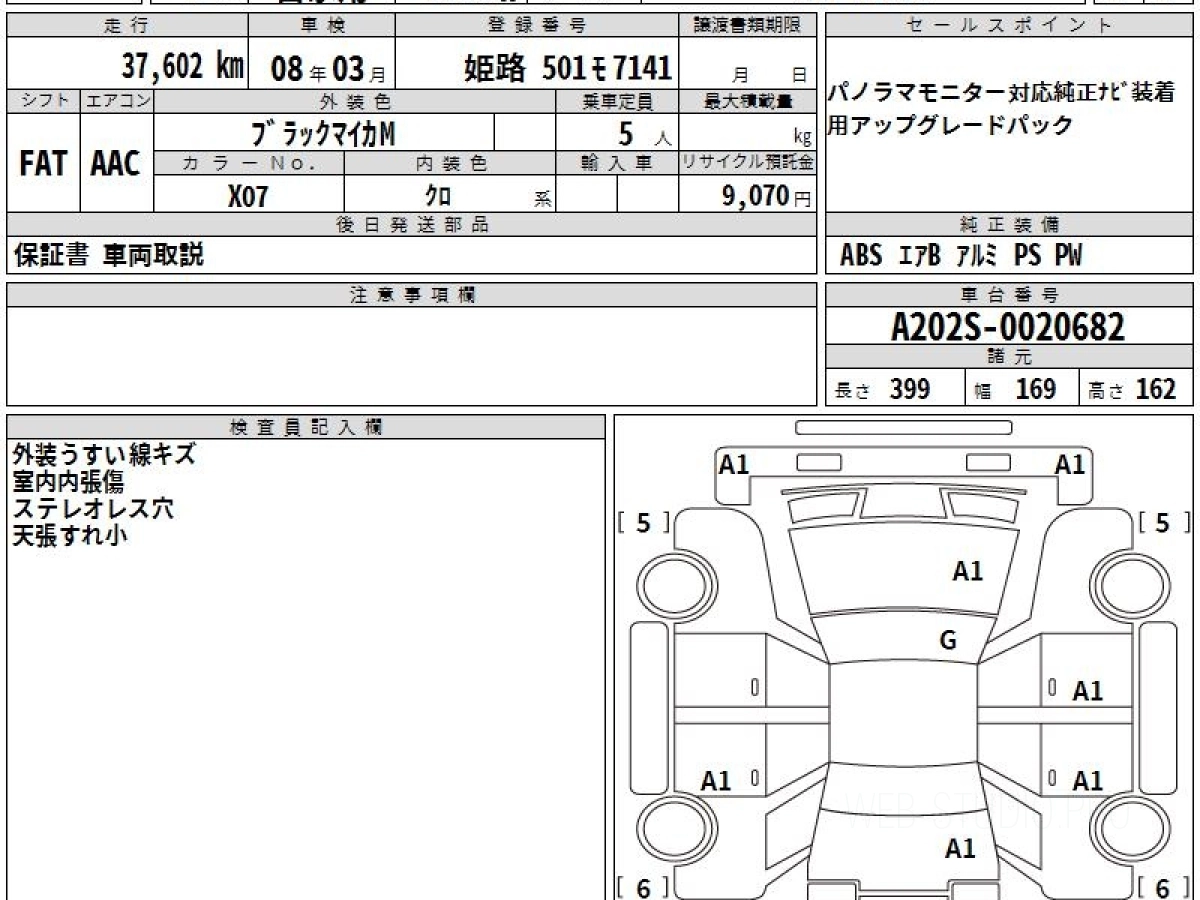Click the 保証書 車両取説 text

coord(108,256)
